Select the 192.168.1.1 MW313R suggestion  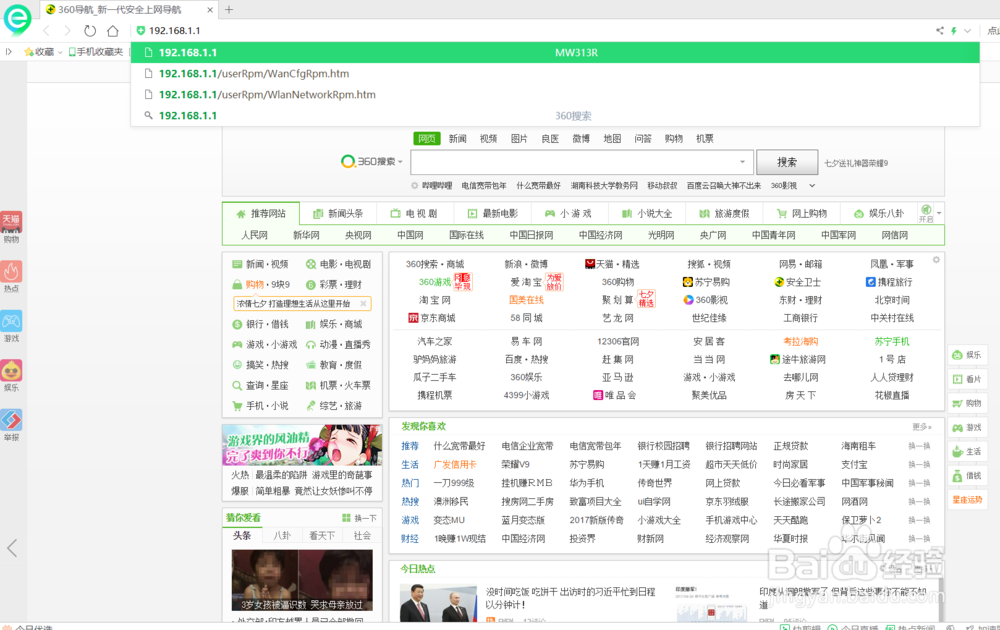point(555,52)
